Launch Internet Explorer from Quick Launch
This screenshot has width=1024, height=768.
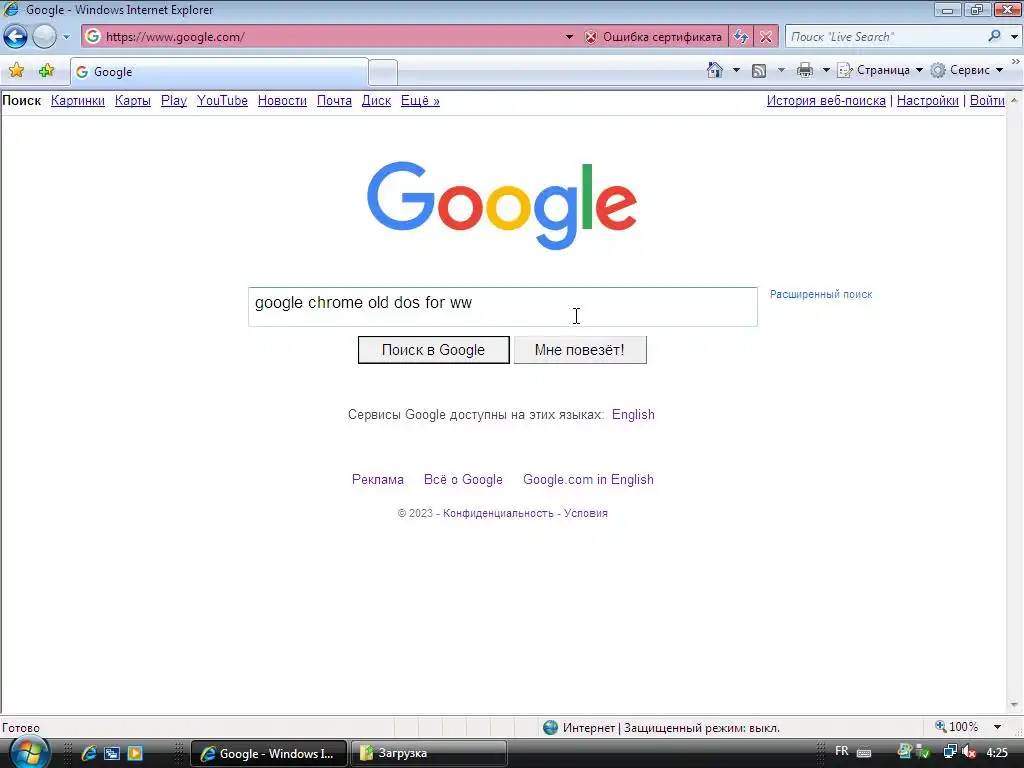point(89,753)
